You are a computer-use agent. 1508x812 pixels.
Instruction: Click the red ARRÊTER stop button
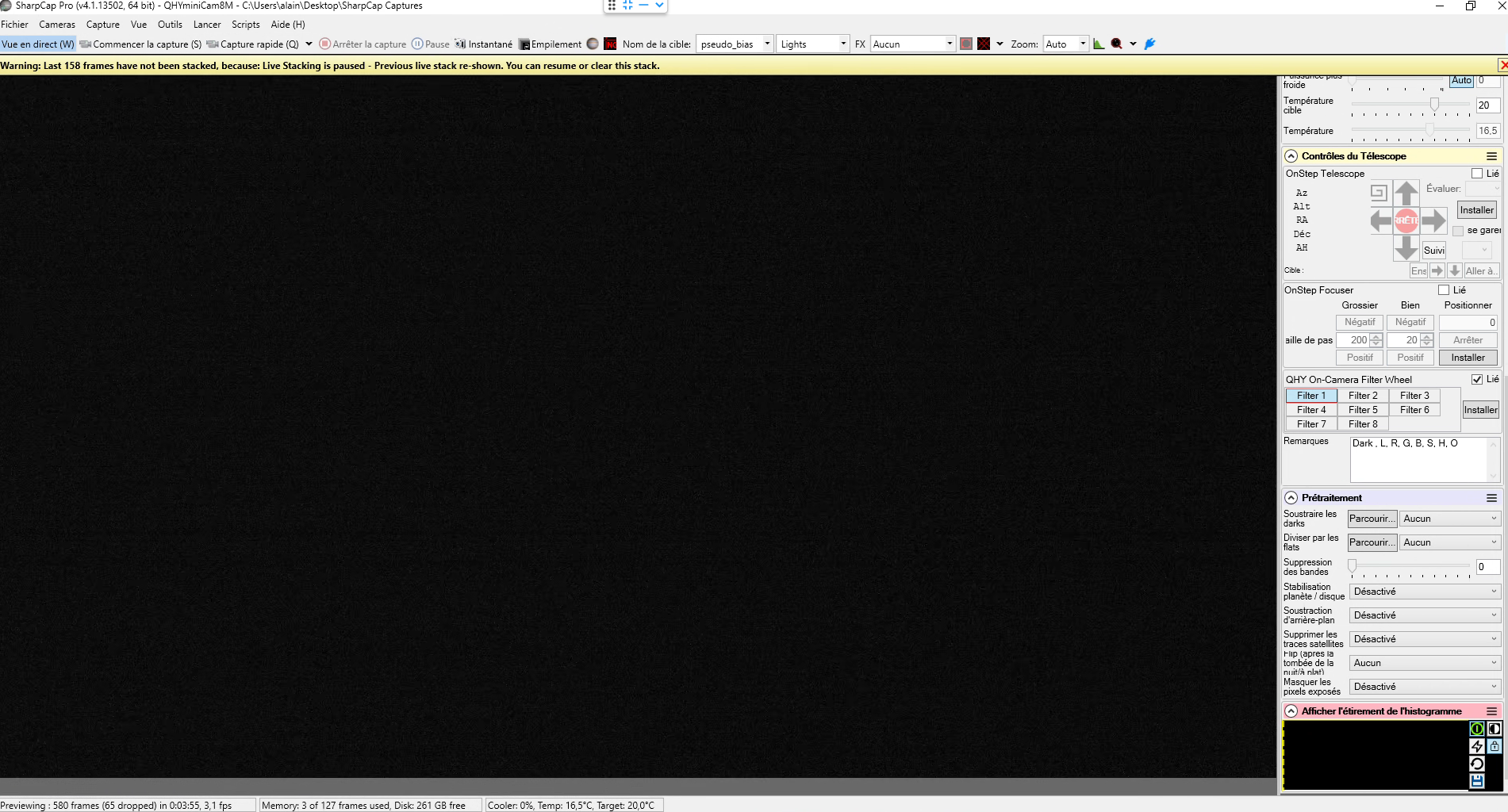click(1406, 220)
